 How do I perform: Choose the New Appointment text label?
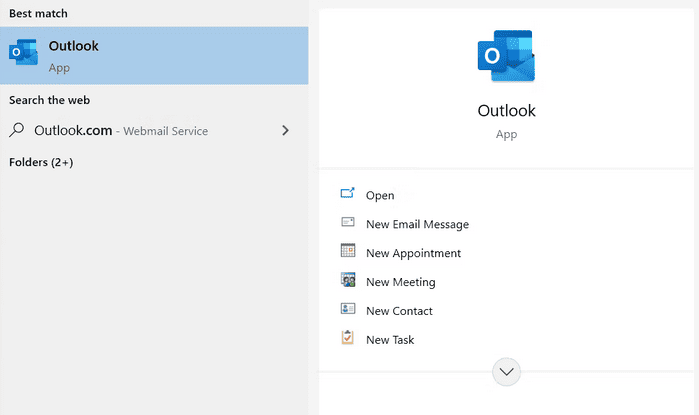pos(413,254)
